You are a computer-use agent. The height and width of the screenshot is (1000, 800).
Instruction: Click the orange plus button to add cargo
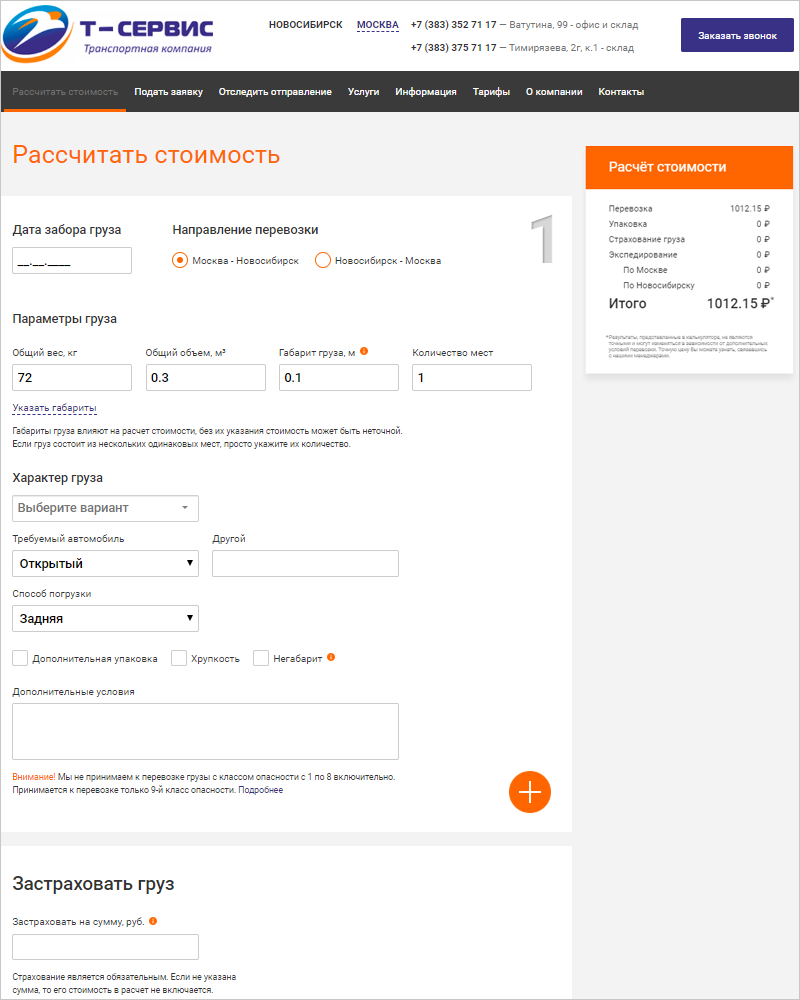click(530, 792)
